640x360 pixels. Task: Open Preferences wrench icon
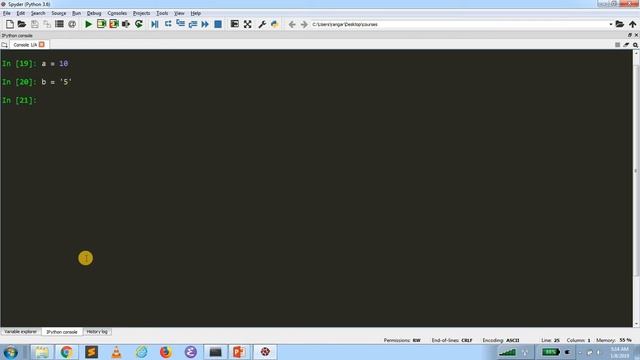[x=262, y=24]
